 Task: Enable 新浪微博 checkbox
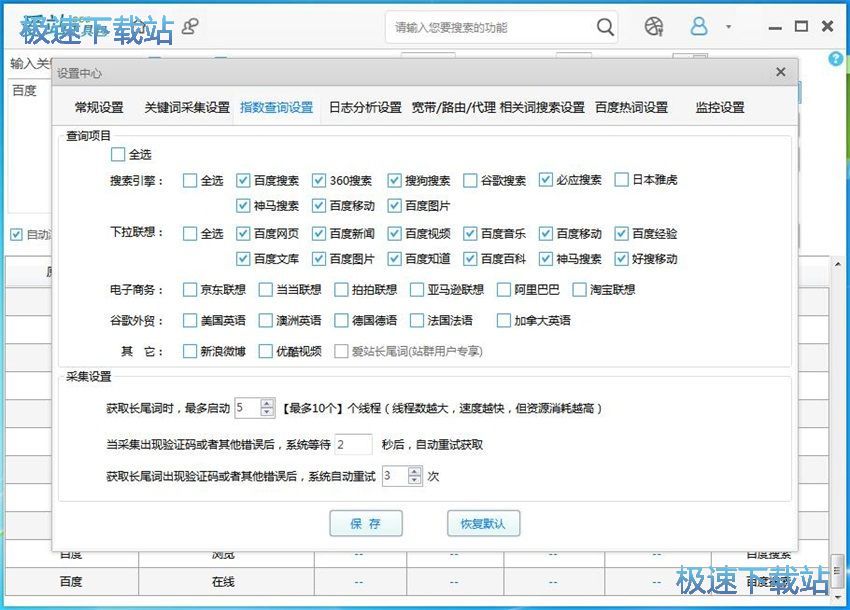[x=190, y=351]
